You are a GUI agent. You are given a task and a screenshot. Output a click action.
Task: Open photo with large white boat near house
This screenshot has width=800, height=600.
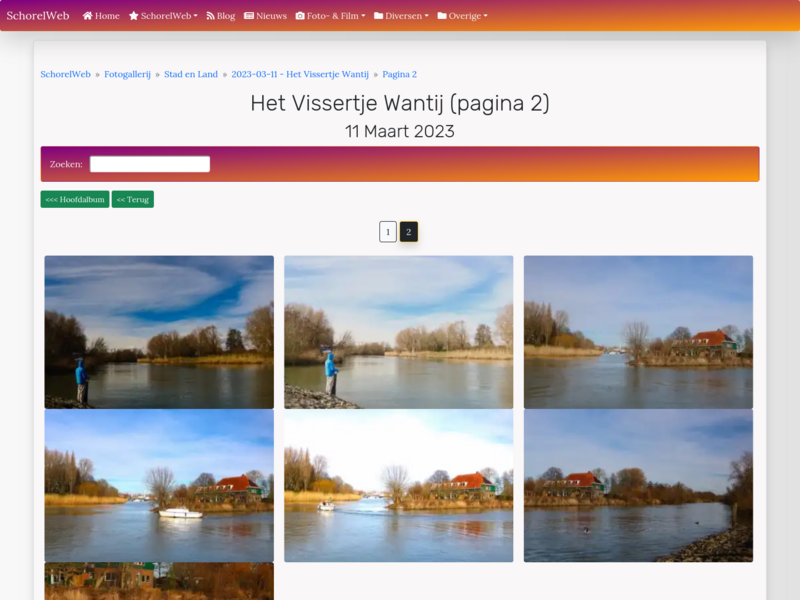coord(159,486)
